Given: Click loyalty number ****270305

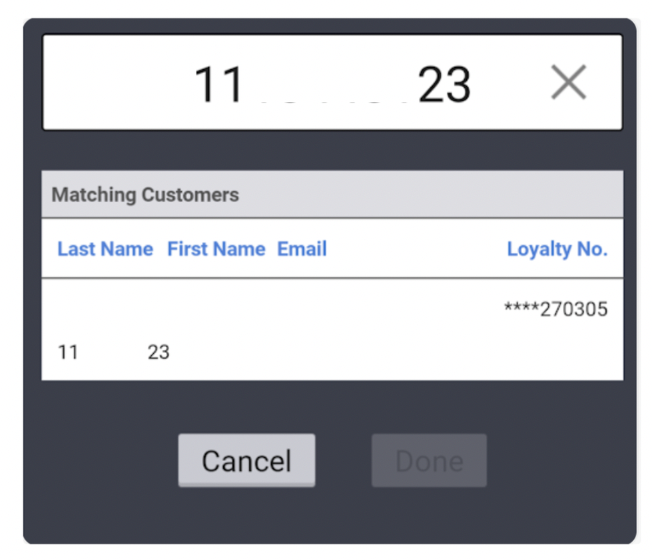Looking at the screenshot, I should (x=555, y=309).
